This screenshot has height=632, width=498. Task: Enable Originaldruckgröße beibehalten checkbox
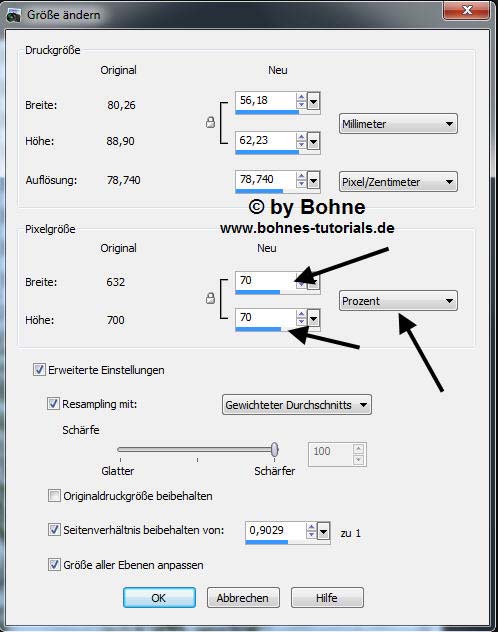coord(54,495)
